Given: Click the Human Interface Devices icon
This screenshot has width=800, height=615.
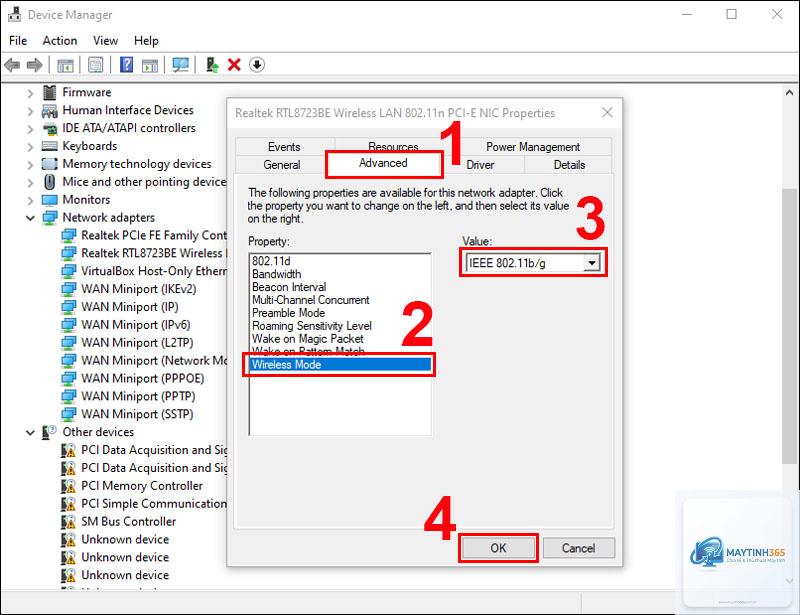Looking at the screenshot, I should (x=49, y=110).
